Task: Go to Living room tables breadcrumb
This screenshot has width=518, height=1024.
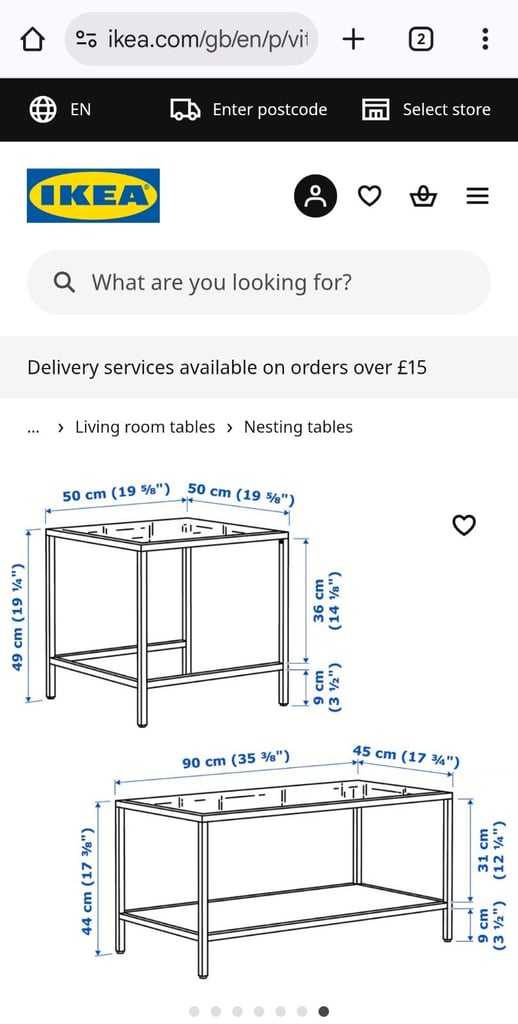Action: click(x=145, y=427)
